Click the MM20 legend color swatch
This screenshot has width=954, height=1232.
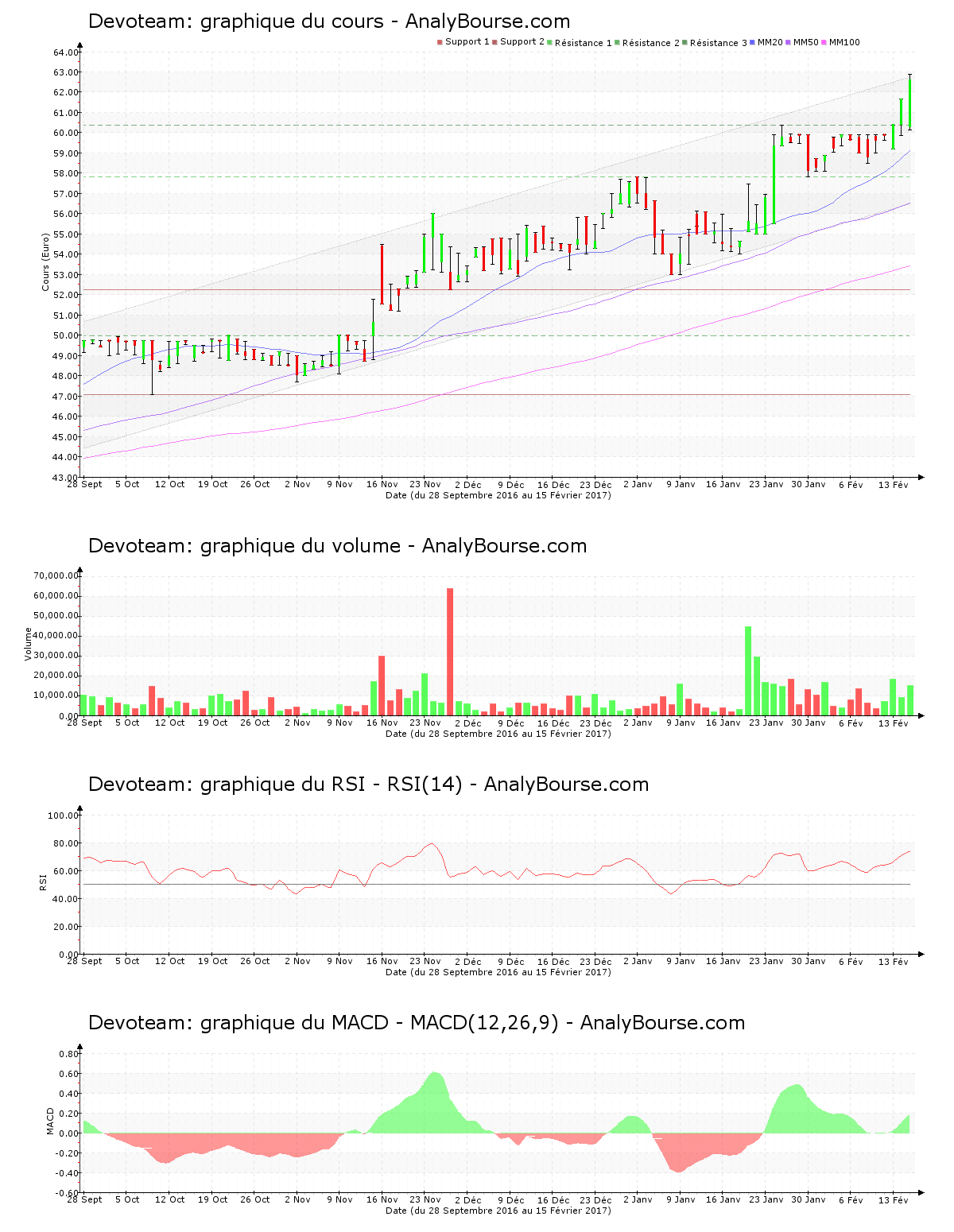click(x=753, y=42)
